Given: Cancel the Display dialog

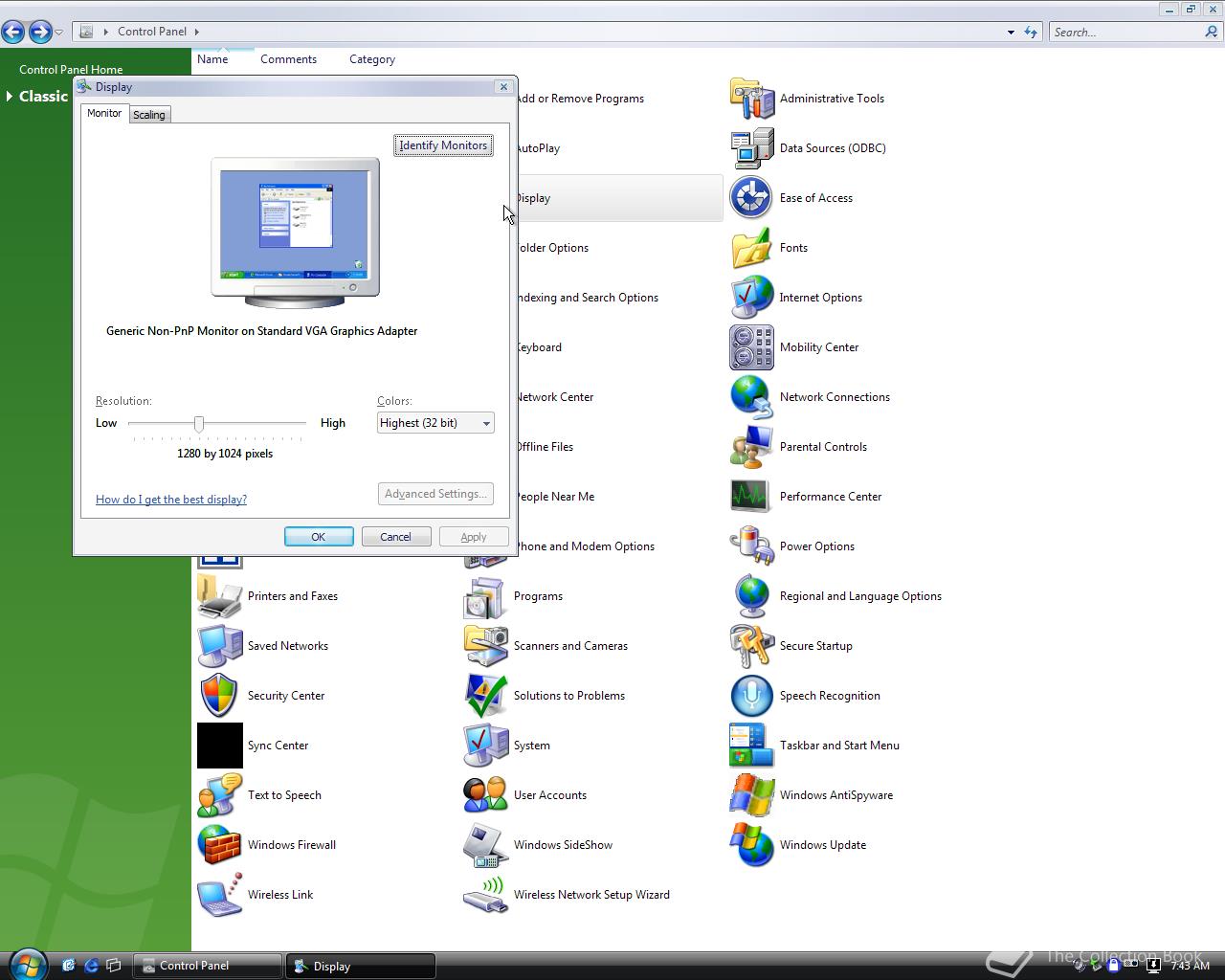Looking at the screenshot, I should click(x=395, y=537).
